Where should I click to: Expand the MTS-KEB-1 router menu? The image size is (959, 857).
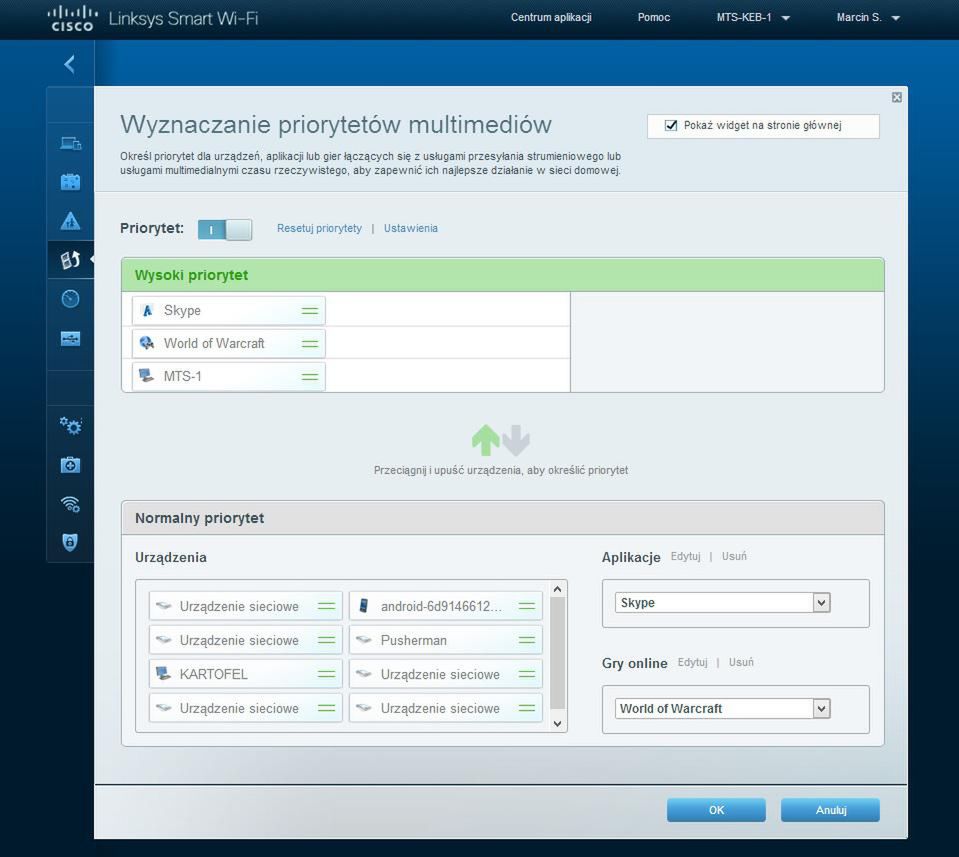tap(753, 18)
